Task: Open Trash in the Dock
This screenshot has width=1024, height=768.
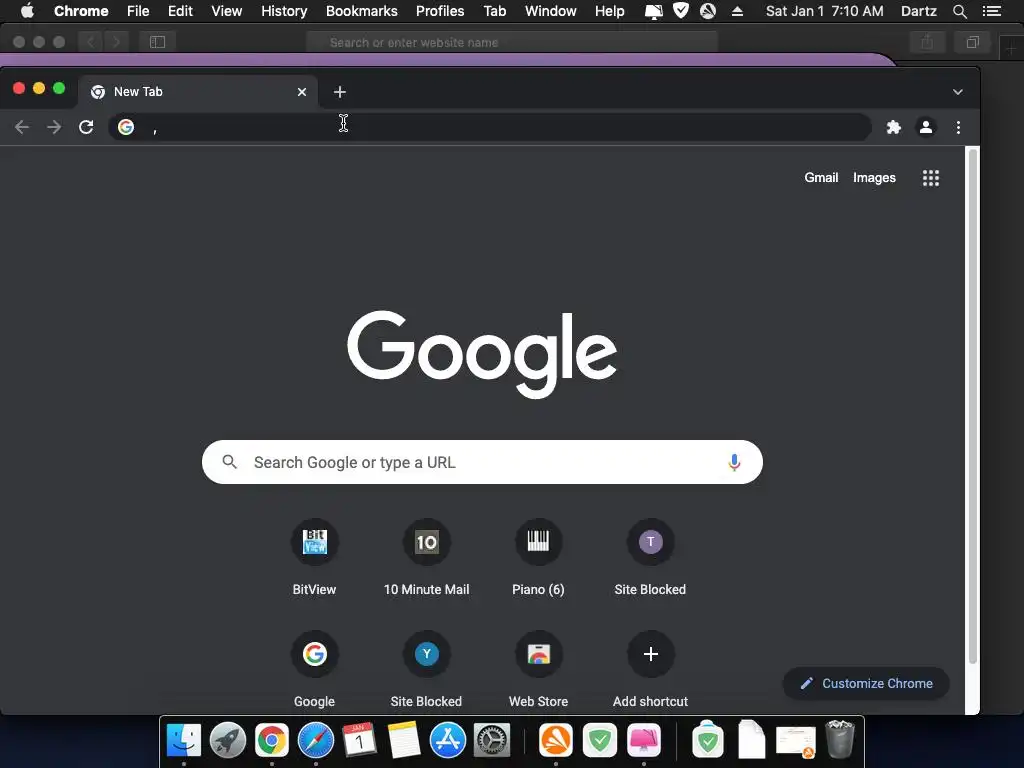Action: [840, 739]
